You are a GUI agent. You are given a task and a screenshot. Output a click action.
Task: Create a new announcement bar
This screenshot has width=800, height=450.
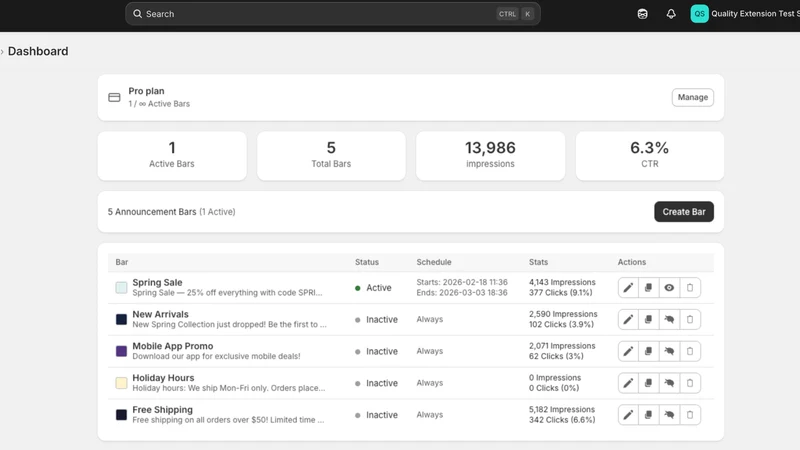coord(684,212)
